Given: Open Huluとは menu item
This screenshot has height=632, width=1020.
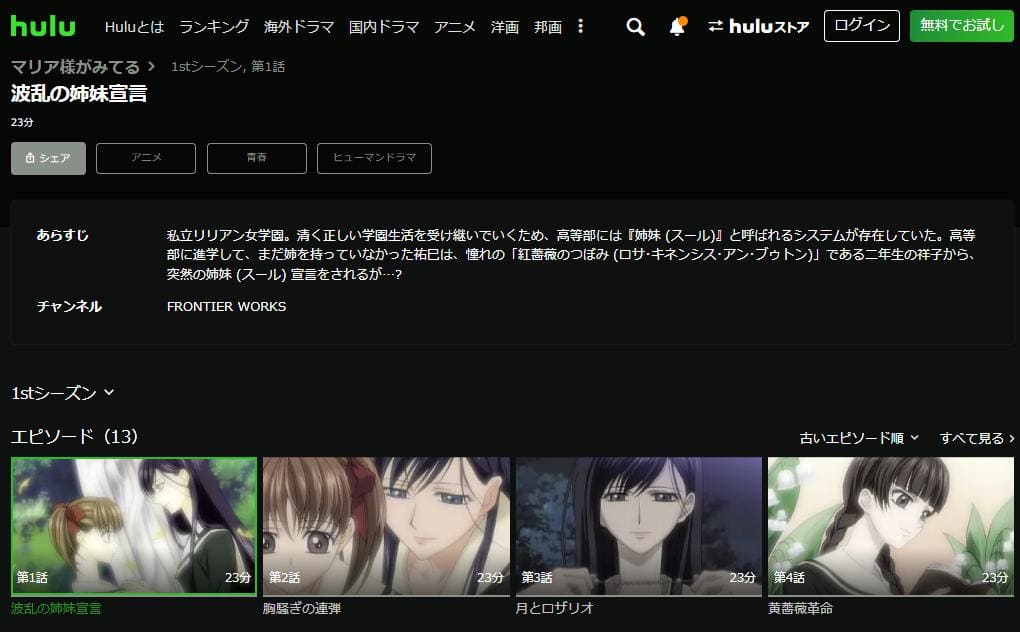Looking at the screenshot, I should pyautogui.click(x=134, y=27).
